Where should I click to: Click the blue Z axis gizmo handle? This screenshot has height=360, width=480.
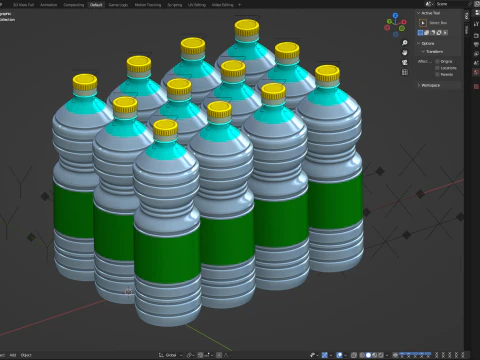click(395, 15)
